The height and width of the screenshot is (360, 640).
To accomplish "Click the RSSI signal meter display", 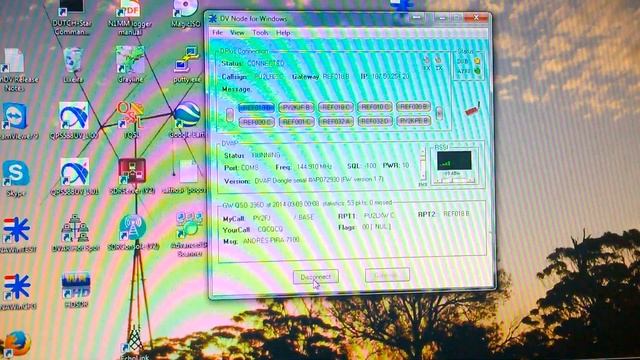I will (454, 160).
